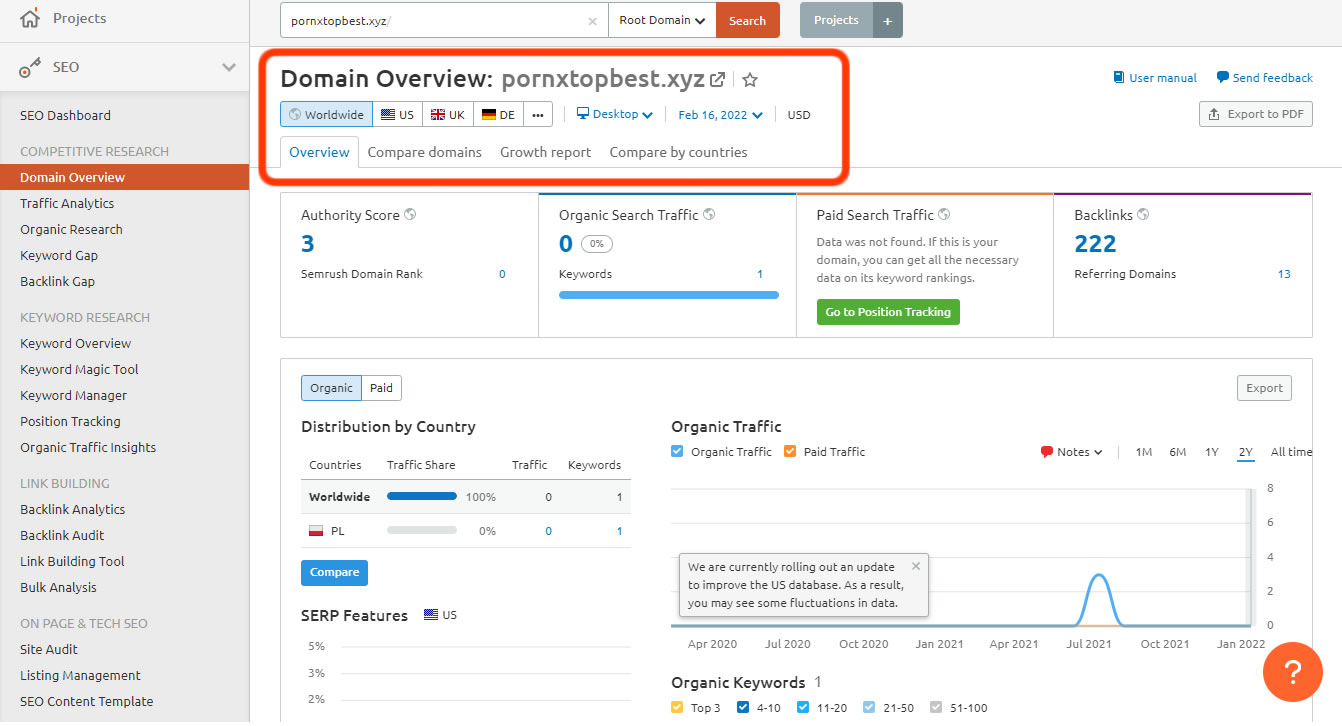Select 1Y chart time range

(x=1212, y=452)
